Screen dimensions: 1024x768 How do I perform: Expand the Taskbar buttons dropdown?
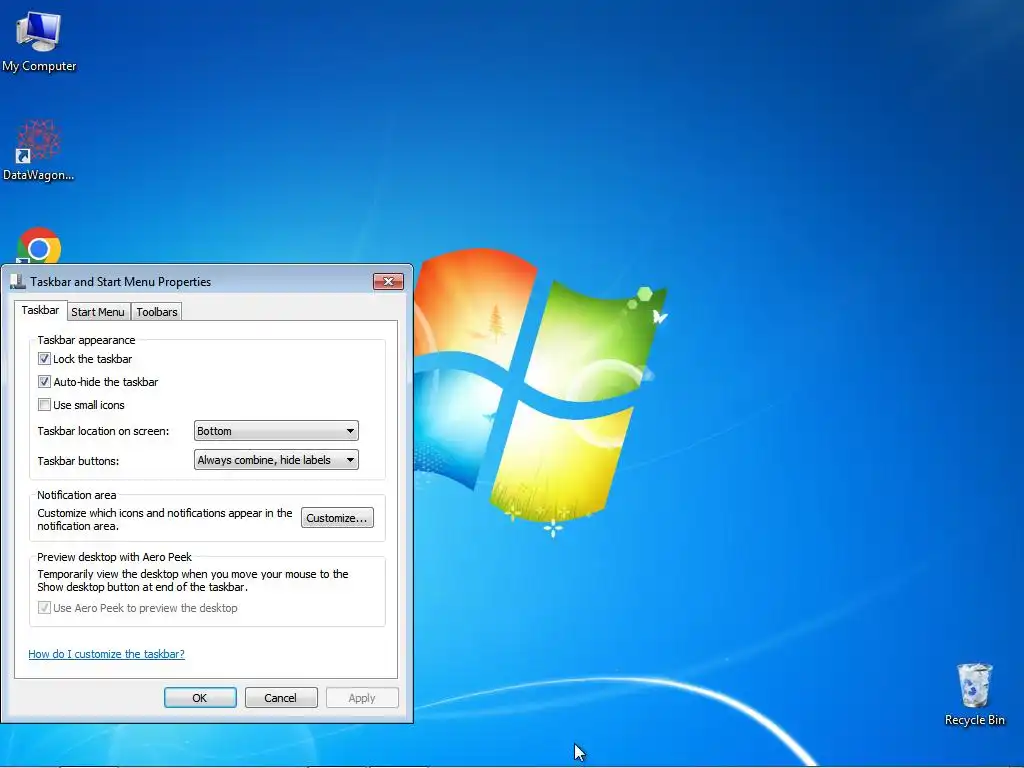click(x=276, y=460)
